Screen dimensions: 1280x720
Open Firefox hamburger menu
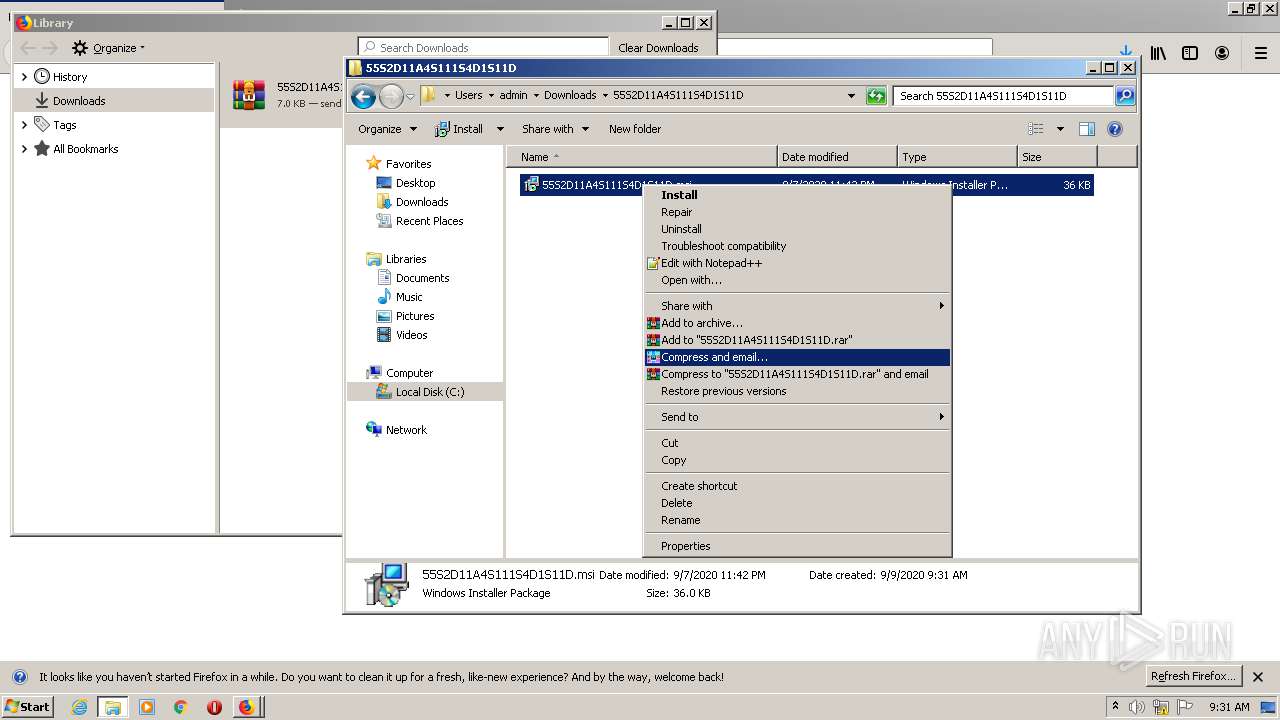coord(1261,53)
